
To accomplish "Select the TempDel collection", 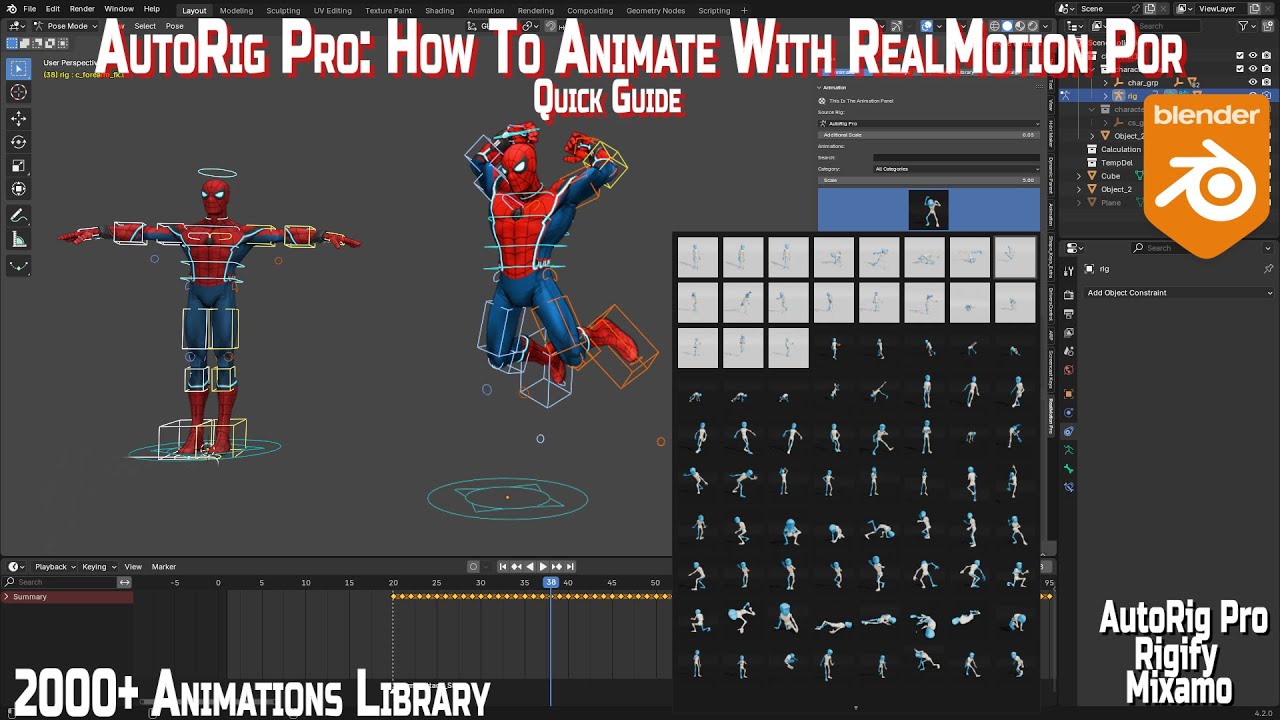I will (1116, 162).
